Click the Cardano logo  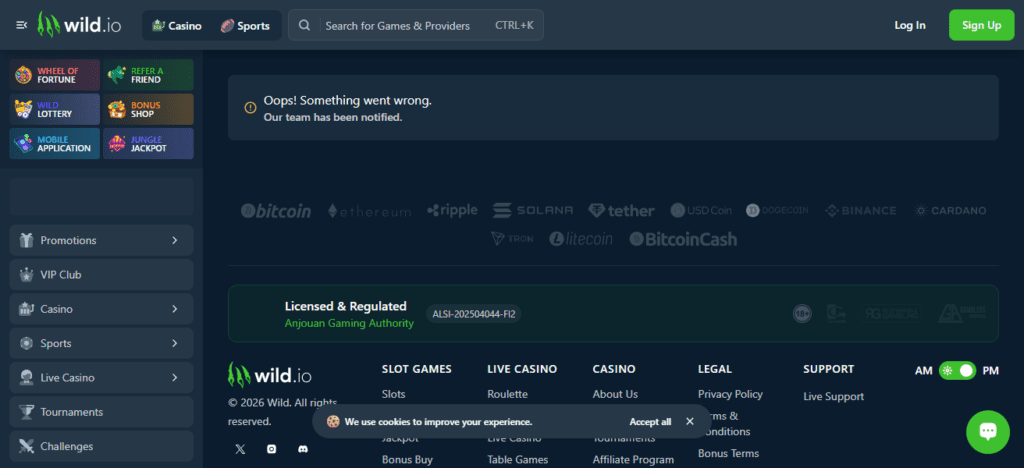(x=950, y=210)
